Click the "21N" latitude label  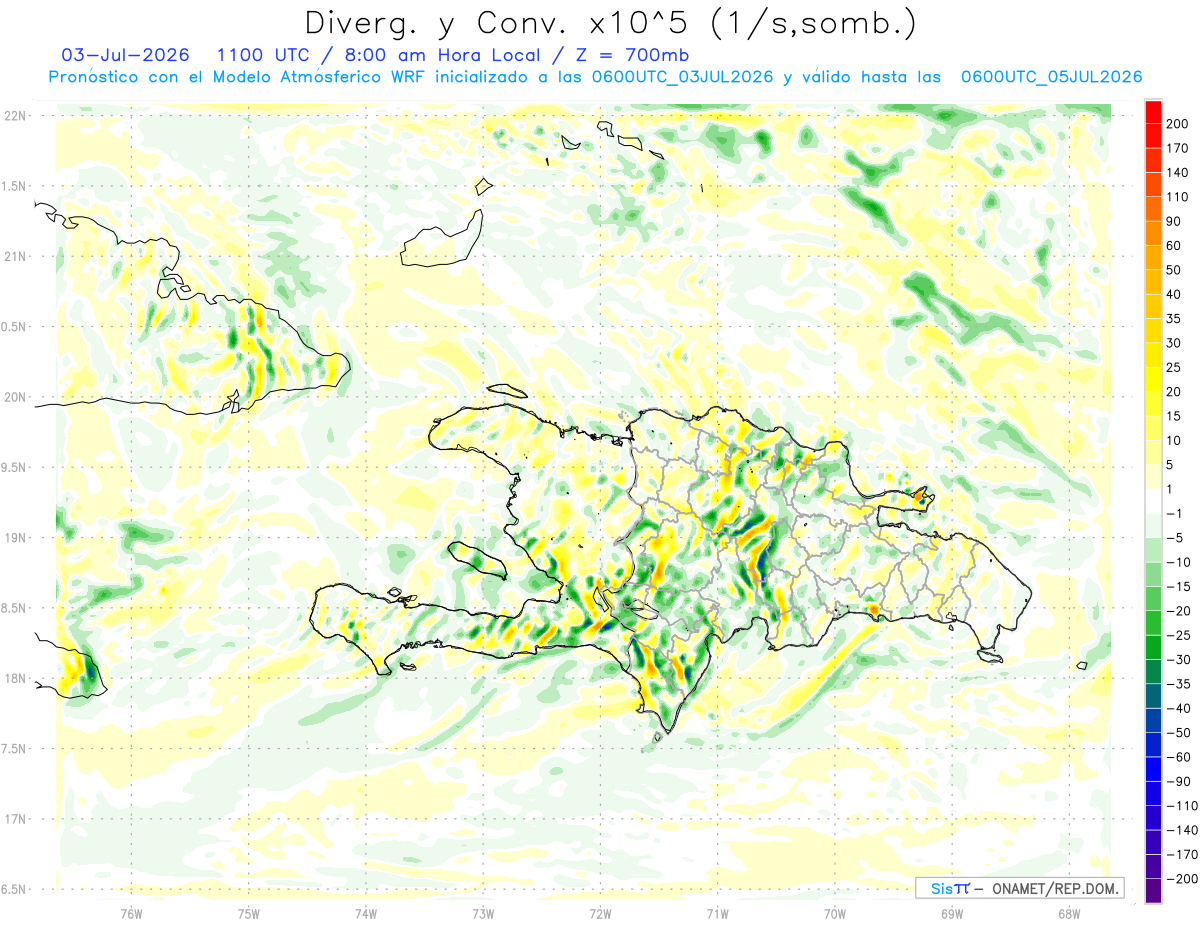[15, 256]
